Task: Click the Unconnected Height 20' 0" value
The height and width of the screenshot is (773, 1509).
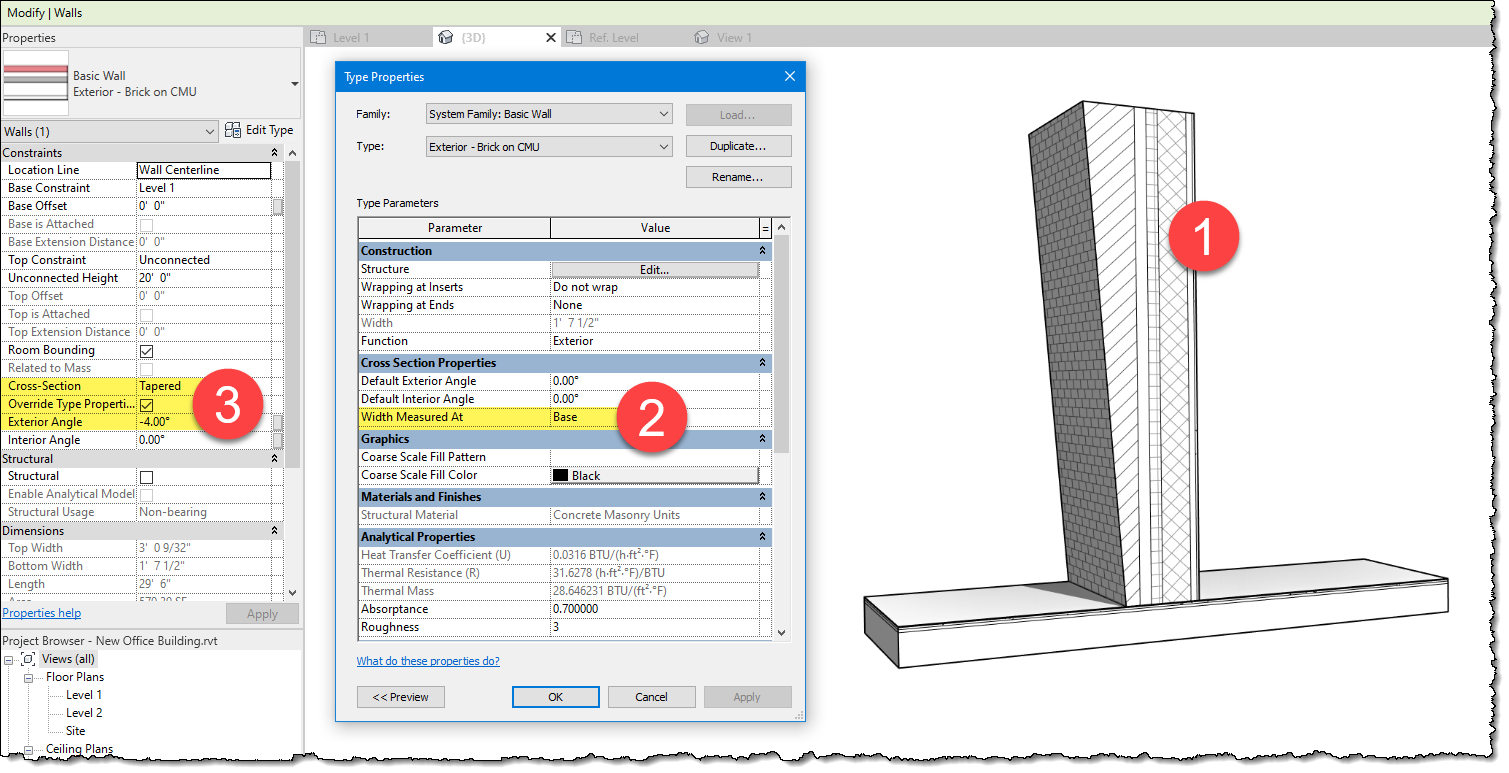Action: pos(204,278)
